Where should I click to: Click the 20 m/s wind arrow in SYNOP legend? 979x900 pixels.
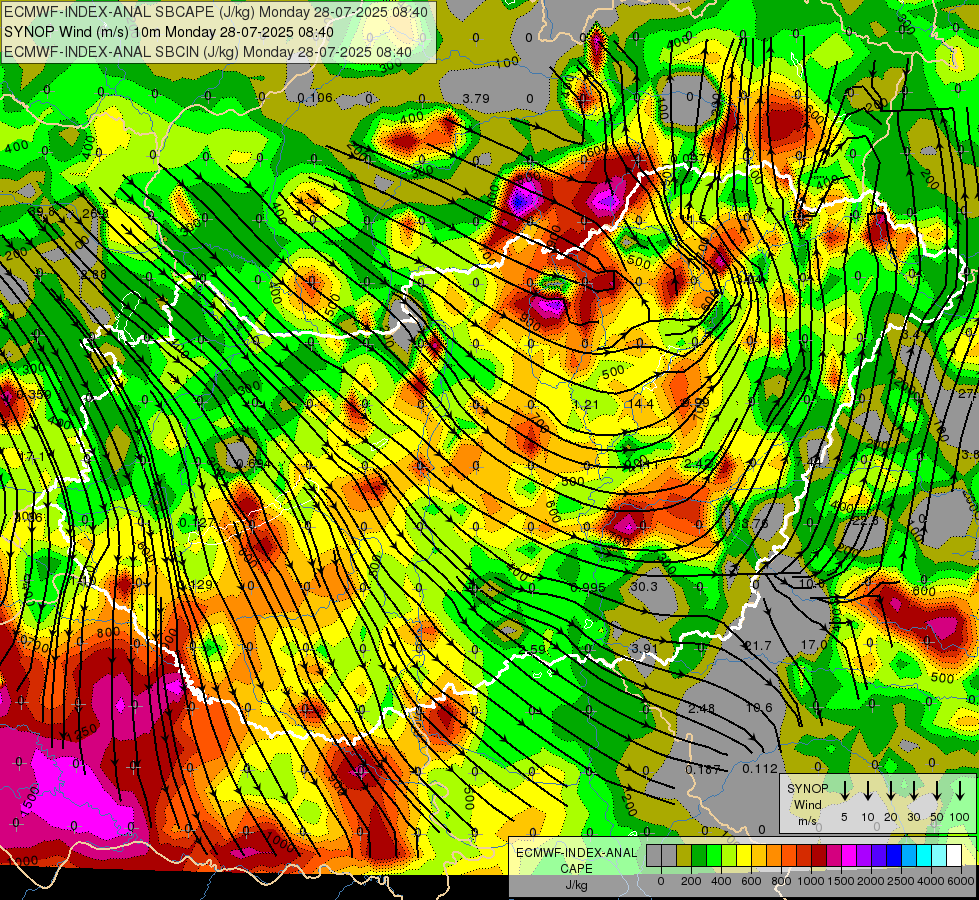(x=891, y=791)
